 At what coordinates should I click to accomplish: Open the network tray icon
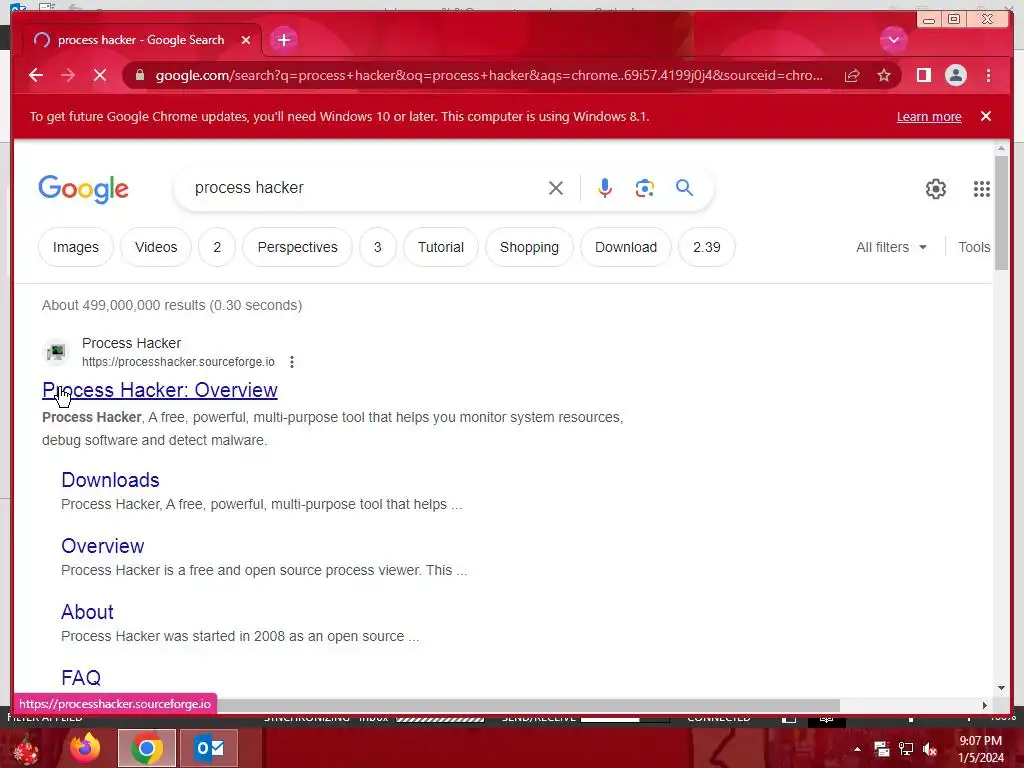pyautogui.click(x=906, y=750)
